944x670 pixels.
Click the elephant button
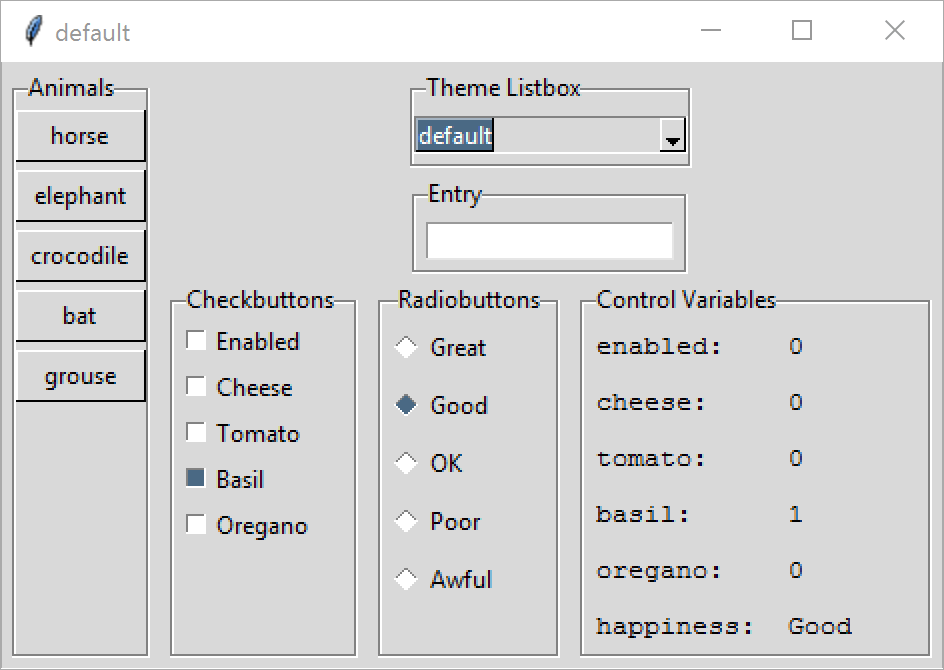pos(80,196)
